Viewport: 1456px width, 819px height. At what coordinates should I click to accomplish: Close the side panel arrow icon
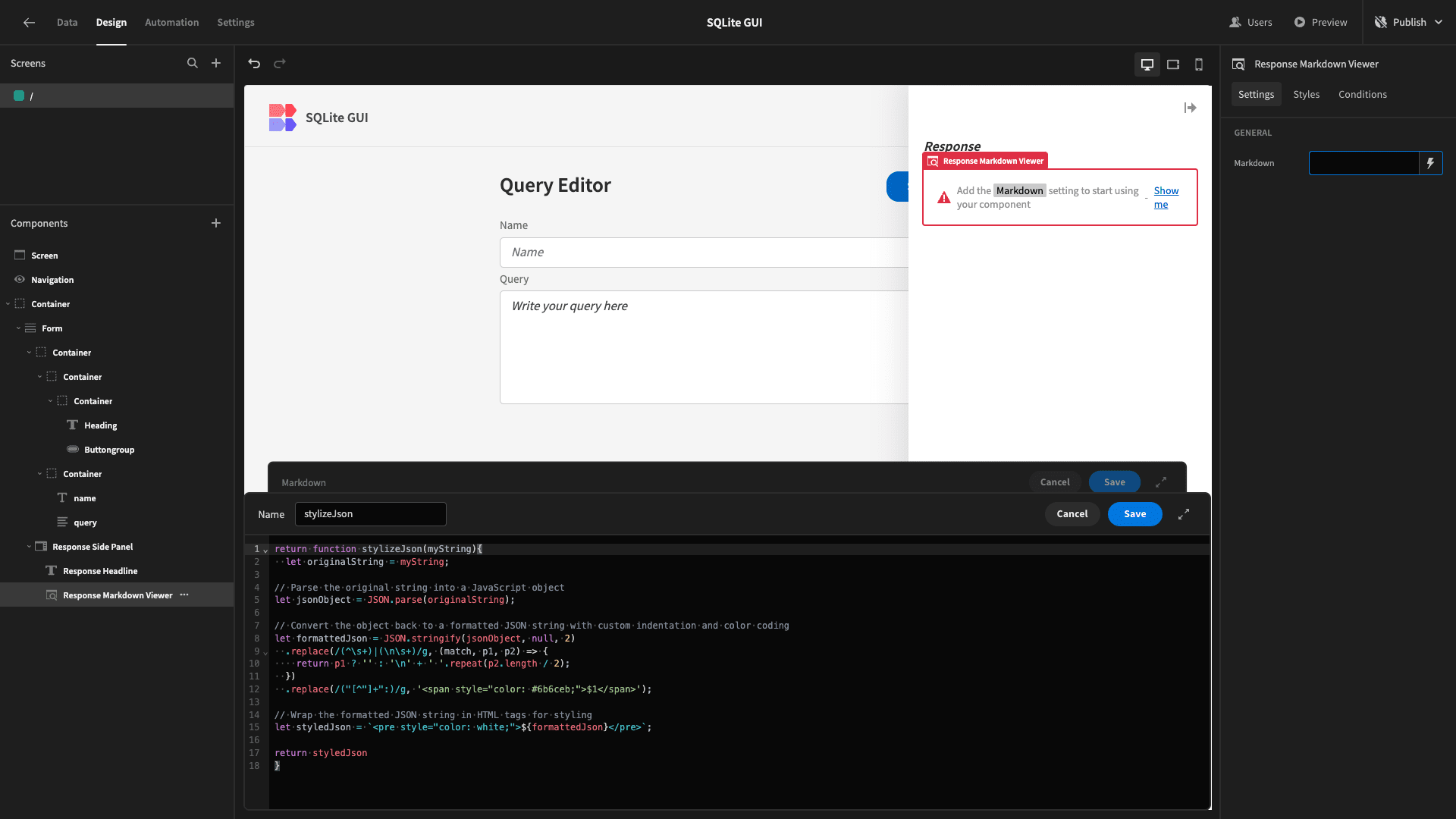1190,108
